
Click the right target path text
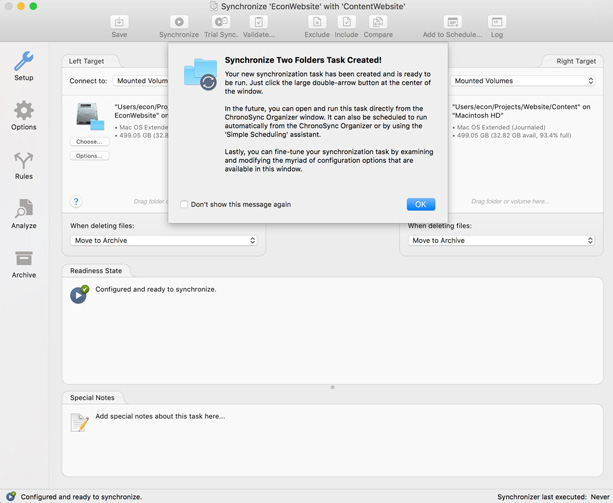[x=521, y=111]
